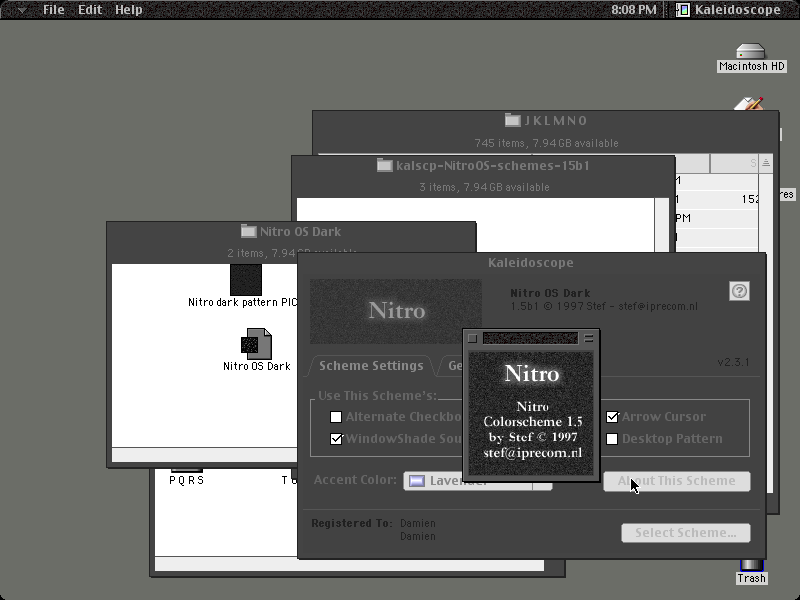
Task: Click the JKLMNO window folder title icon
Action: tap(512, 120)
